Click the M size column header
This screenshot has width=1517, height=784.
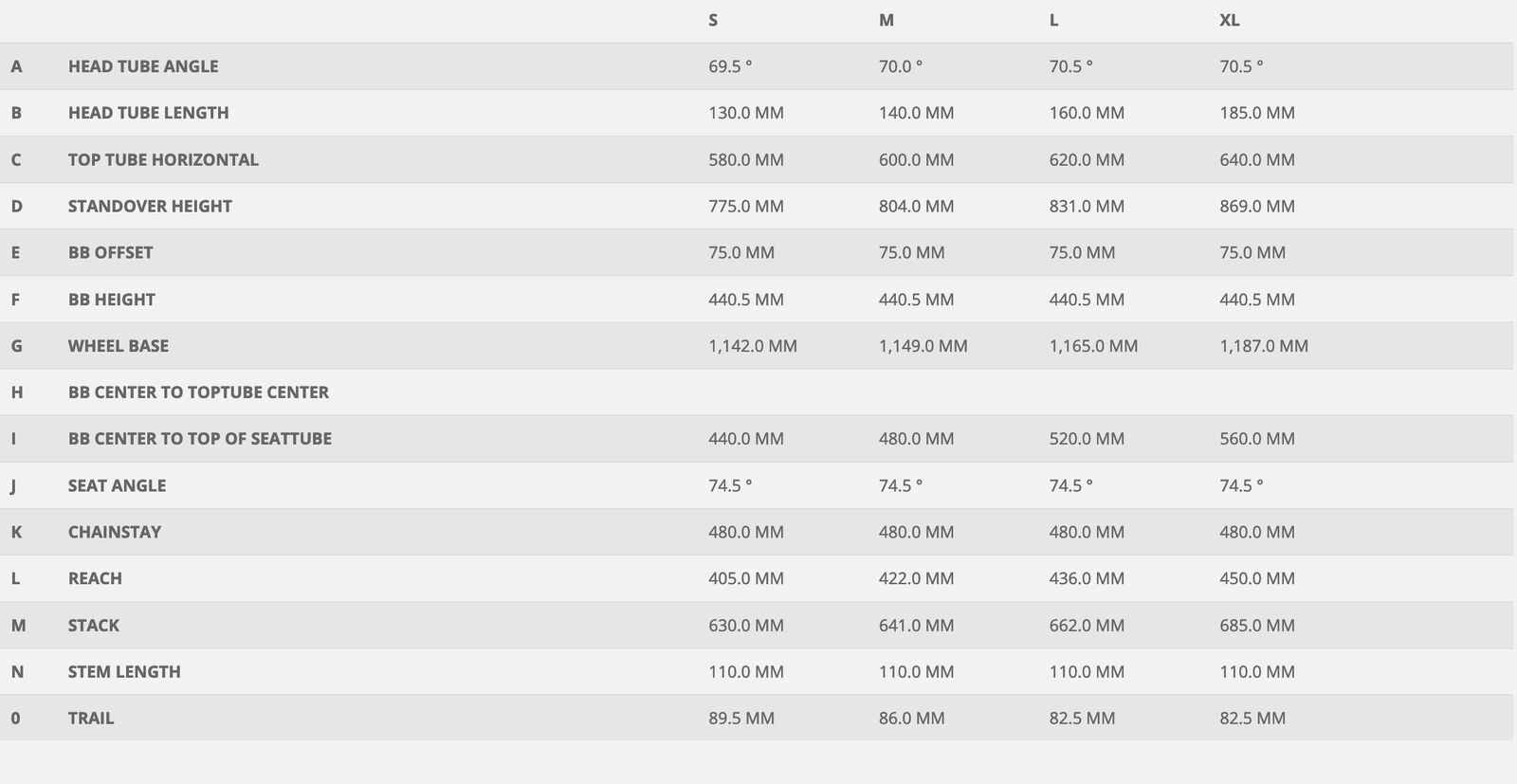click(x=886, y=20)
